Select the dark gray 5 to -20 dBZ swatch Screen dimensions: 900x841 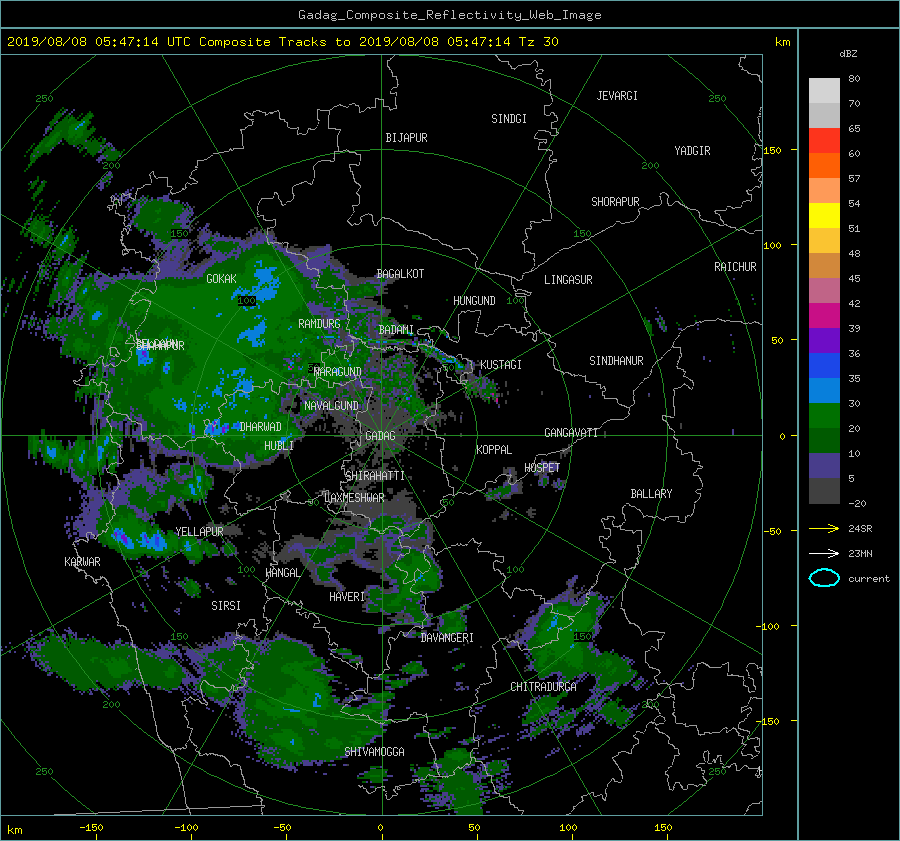pos(824,490)
